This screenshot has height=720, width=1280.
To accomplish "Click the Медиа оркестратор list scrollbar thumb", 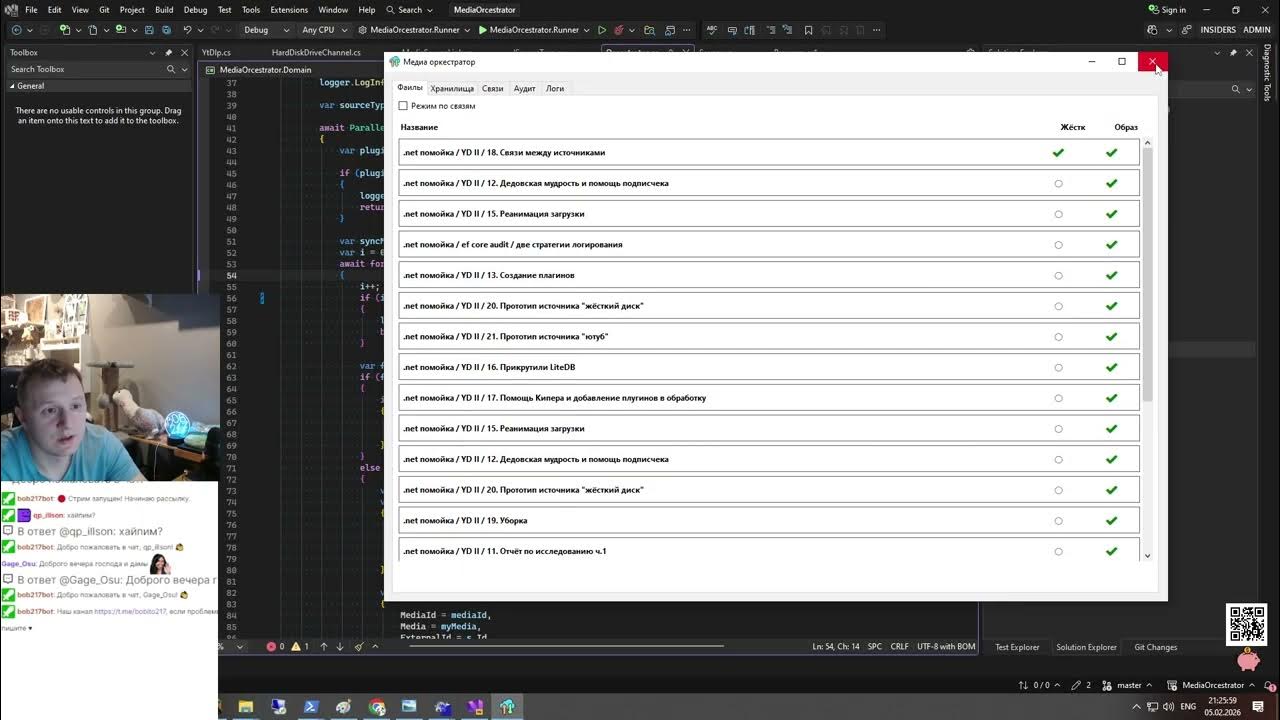I will 1147,275.
